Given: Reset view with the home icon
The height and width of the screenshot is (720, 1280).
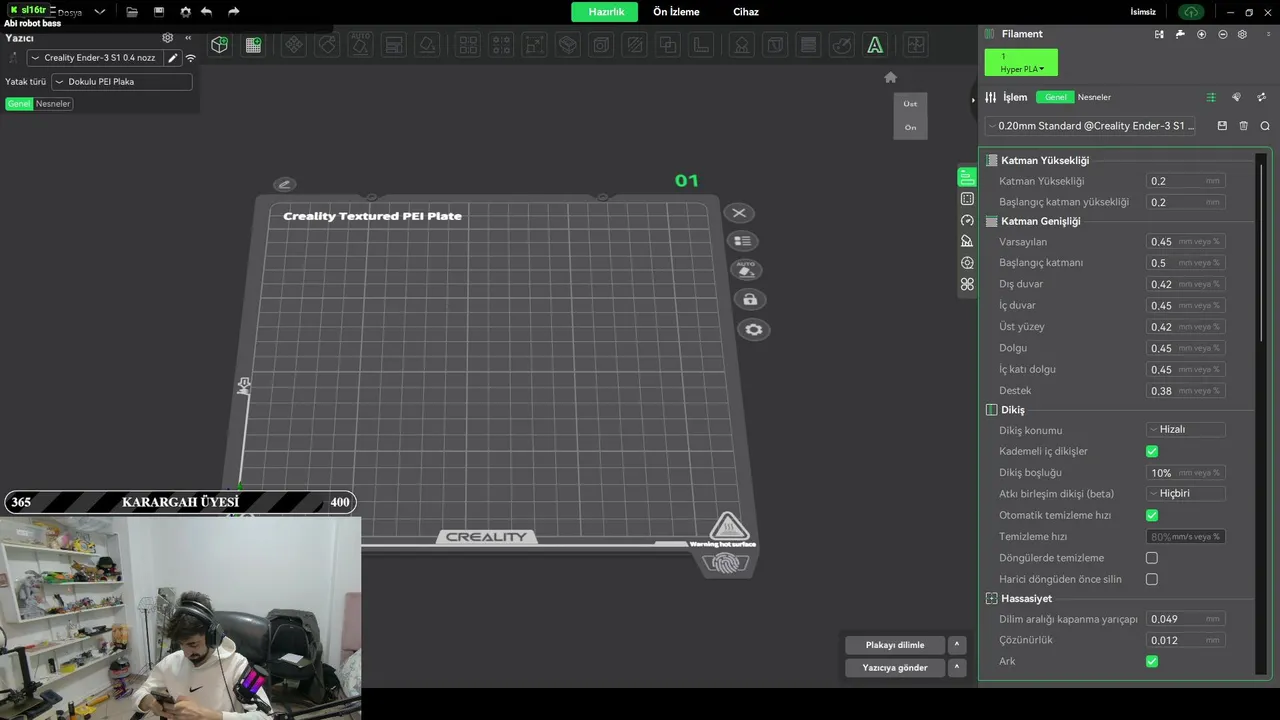Looking at the screenshot, I should pyautogui.click(x=890, y=77).
